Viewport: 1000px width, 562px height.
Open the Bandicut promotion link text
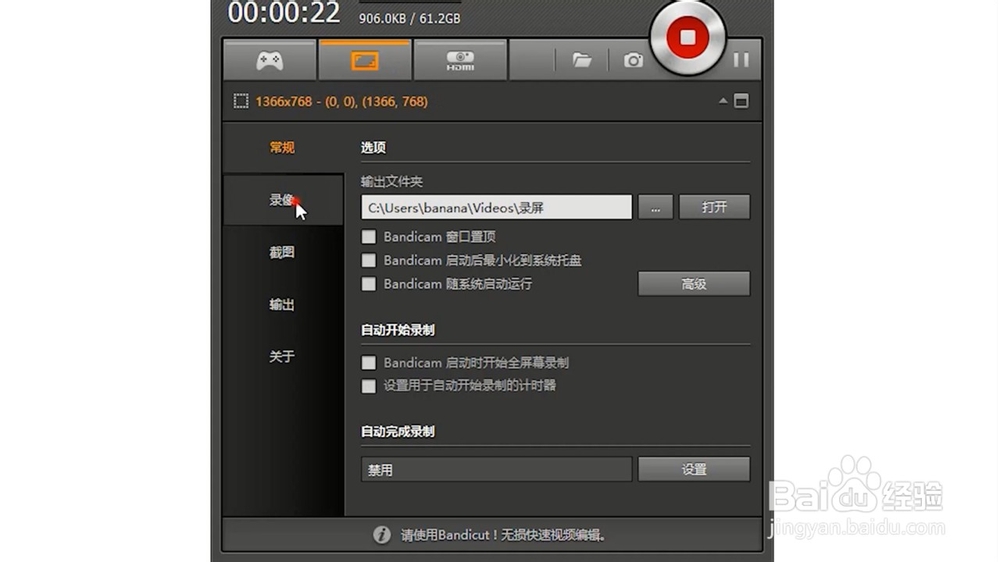[x=503, y=535]
